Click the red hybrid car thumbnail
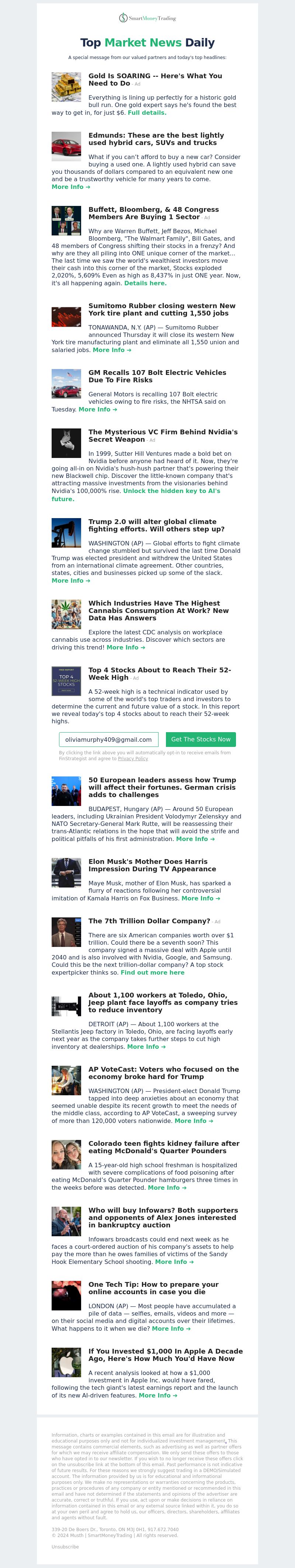This screenshot has height=1568, width=295. (66, 147)
